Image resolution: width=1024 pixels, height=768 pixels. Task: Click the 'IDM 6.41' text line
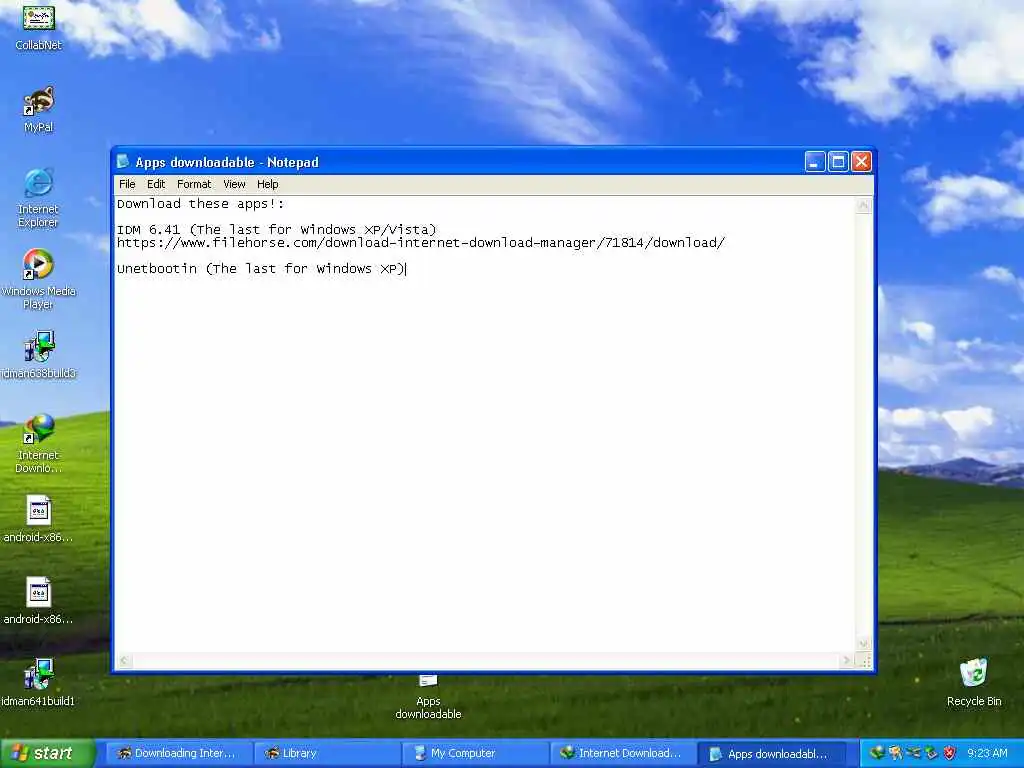pos(276,230)
